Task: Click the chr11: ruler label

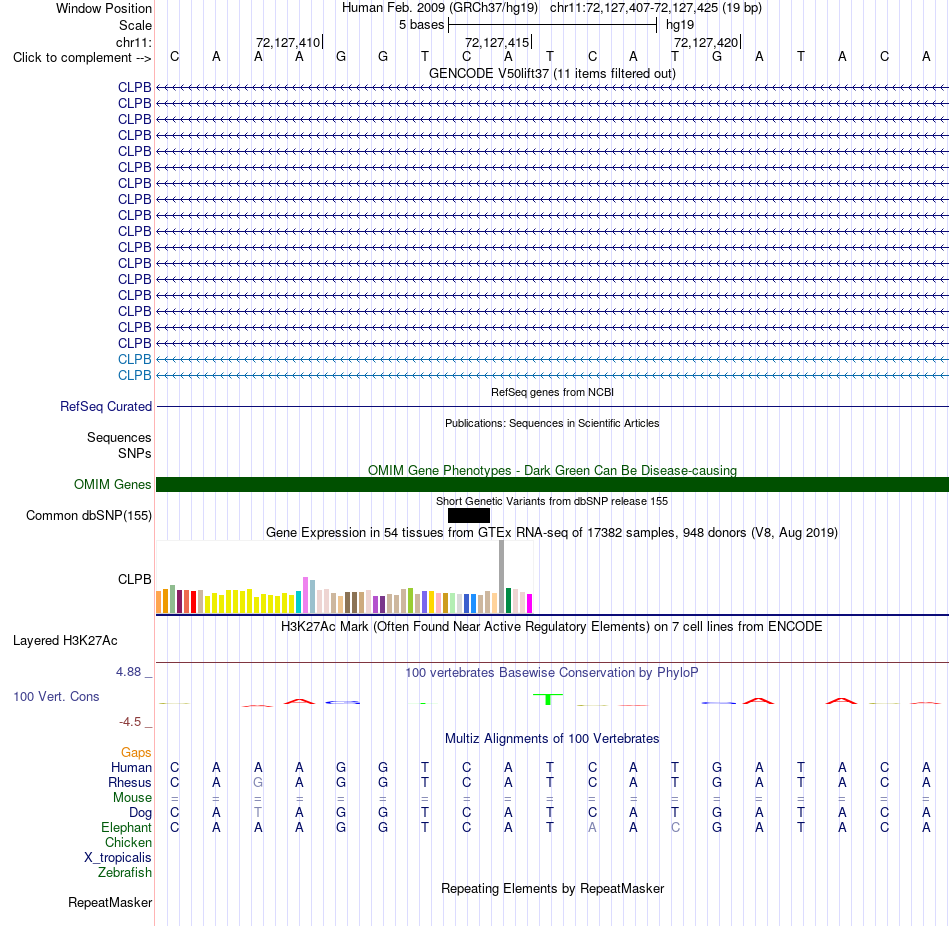Action: [x=133, y=42]
